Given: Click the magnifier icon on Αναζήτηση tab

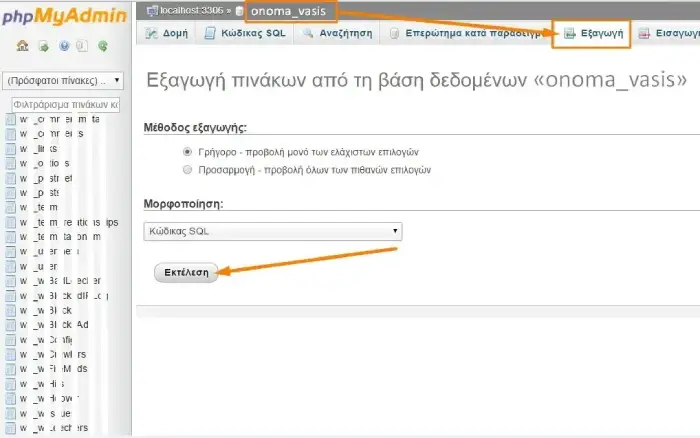Looking at the screenshot, I should coord(308,33).
